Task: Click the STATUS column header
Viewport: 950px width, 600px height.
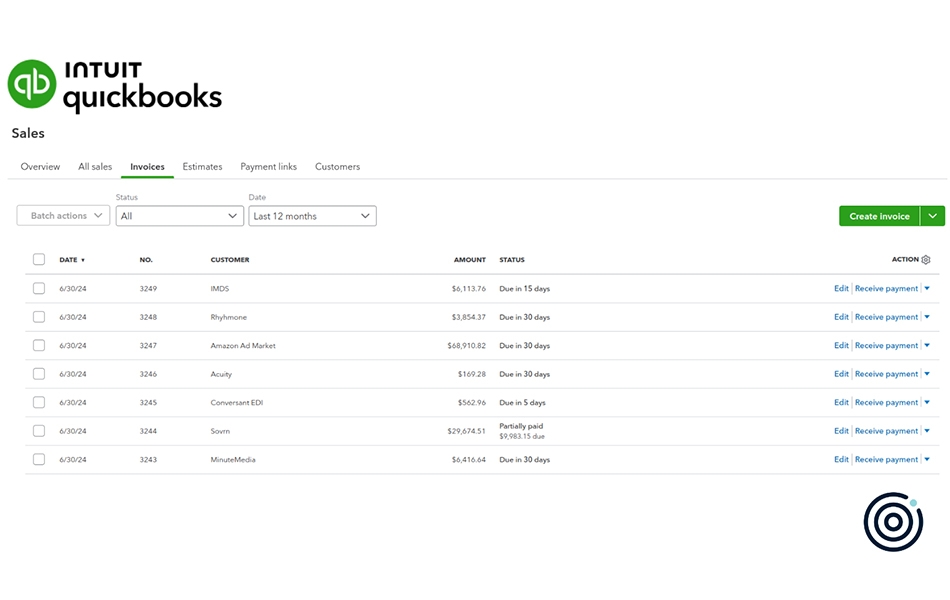Action: (x=512, y=260)
